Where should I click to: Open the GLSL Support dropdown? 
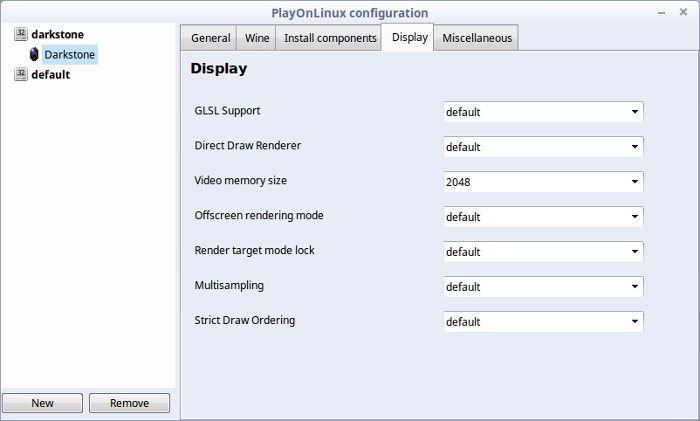pyautogui.click(x=543, y=112)
